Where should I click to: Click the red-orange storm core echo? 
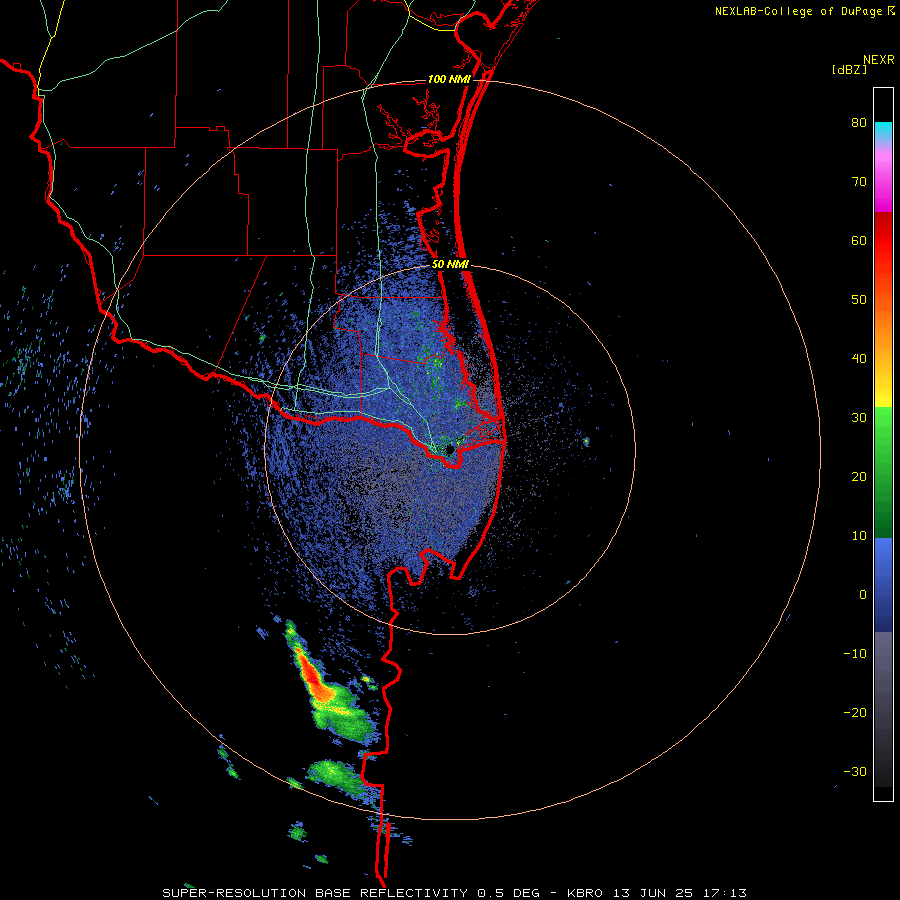pos(314,677)
